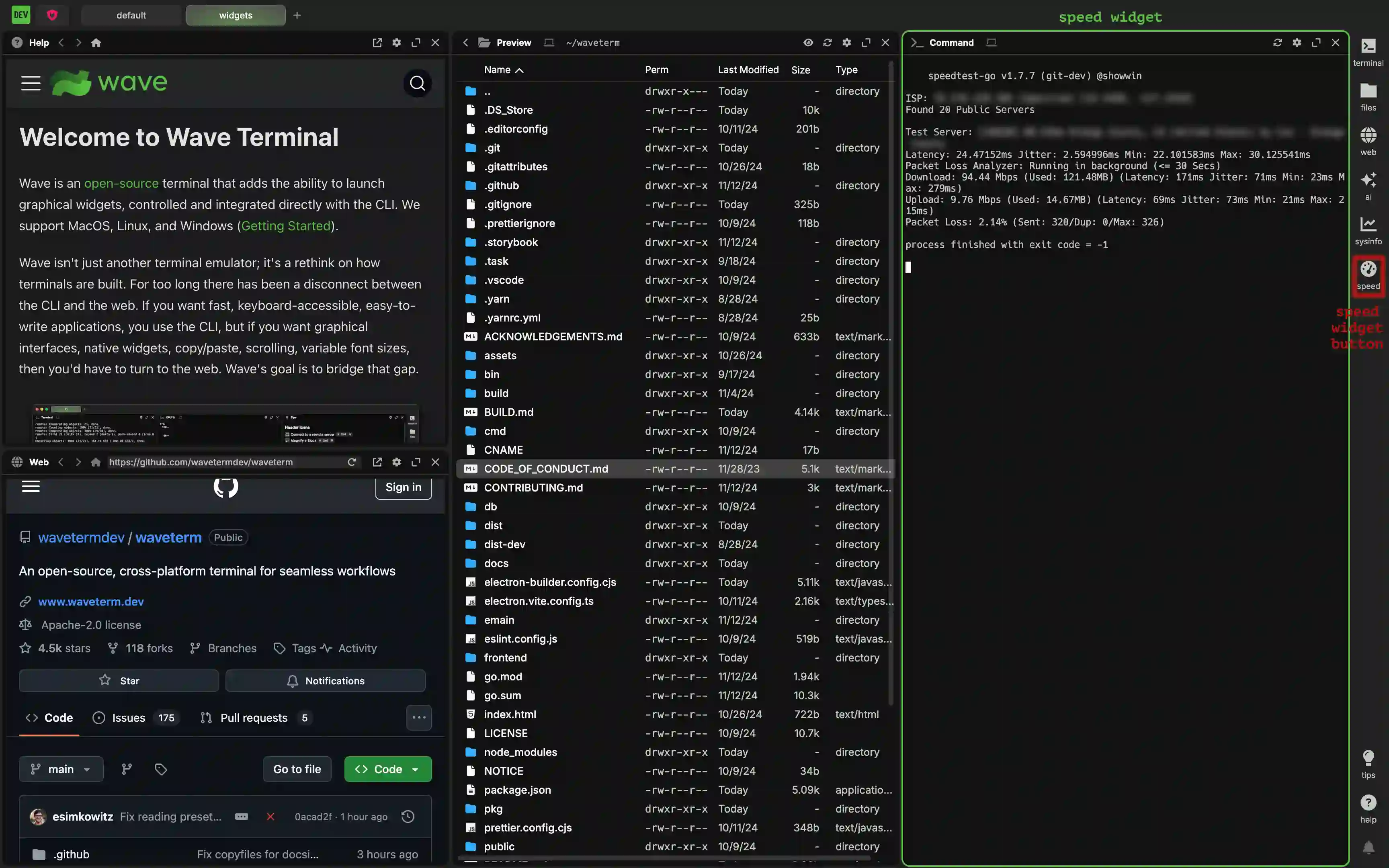Switch to the default browser tab
This screenshot has width=1389, height=868.
(131, 15)
